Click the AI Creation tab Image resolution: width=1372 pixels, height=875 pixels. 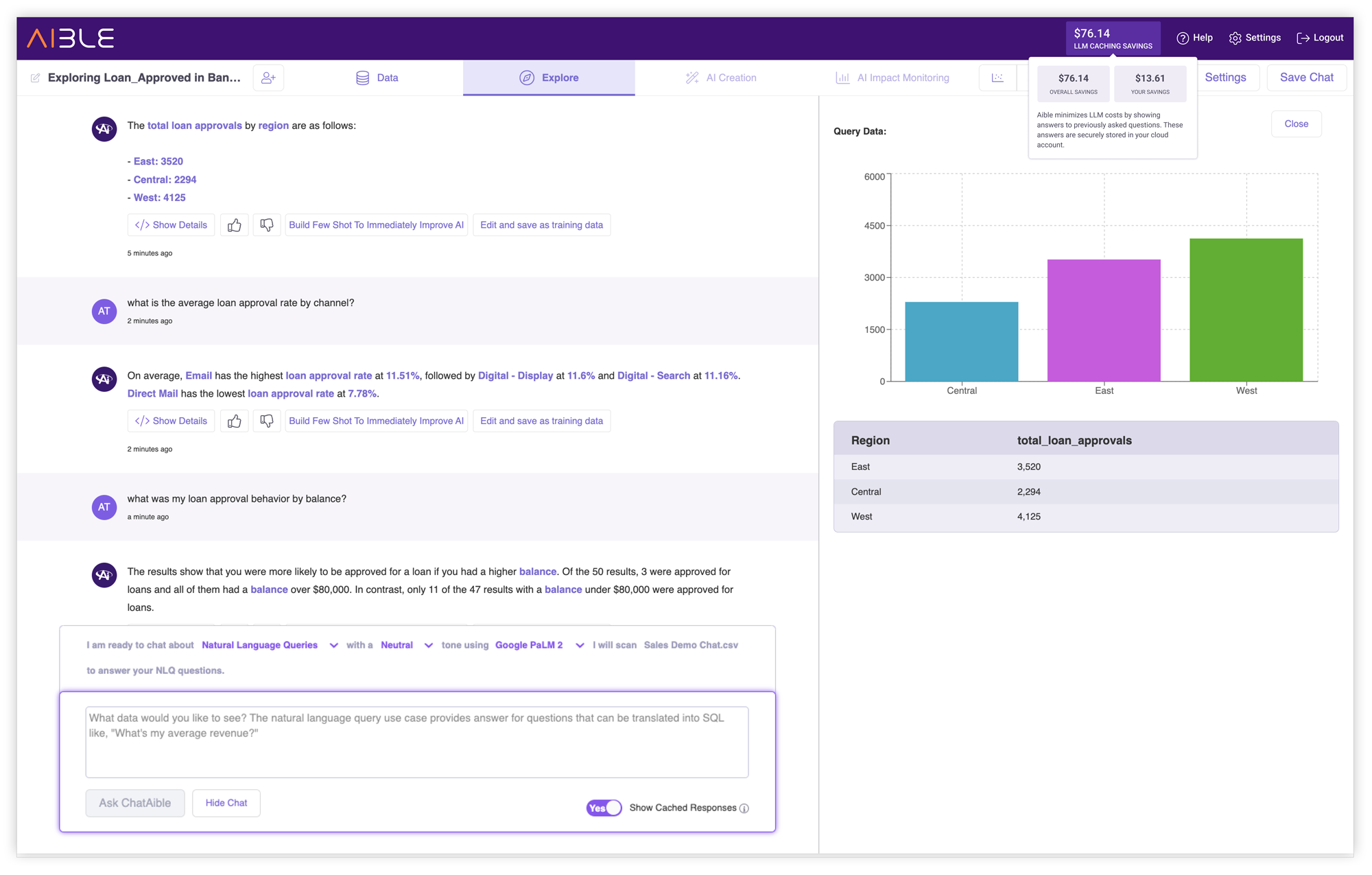click(x=730, y=77)
